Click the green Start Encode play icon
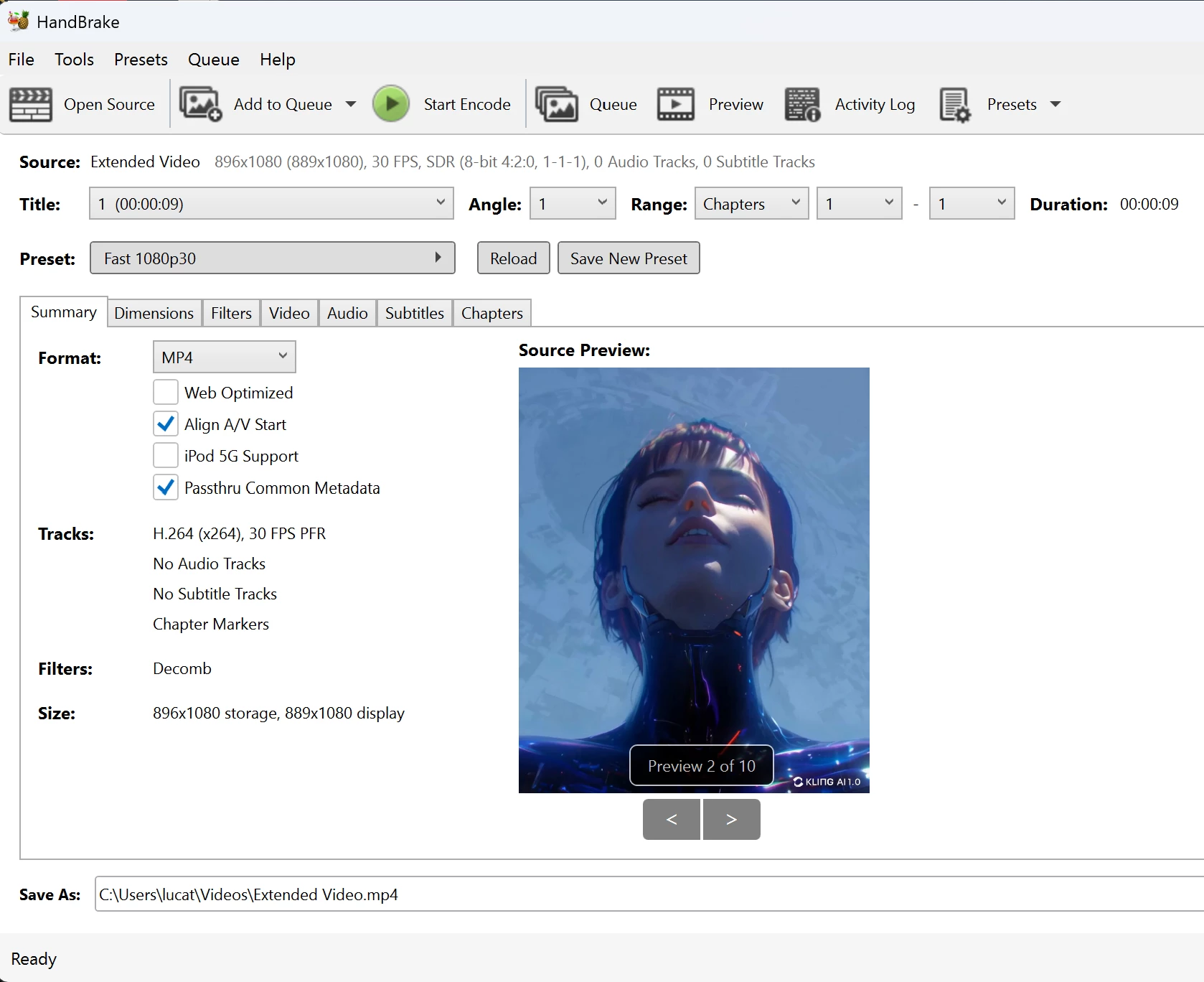Screen dimensions: 1204x982 [391, 104]
